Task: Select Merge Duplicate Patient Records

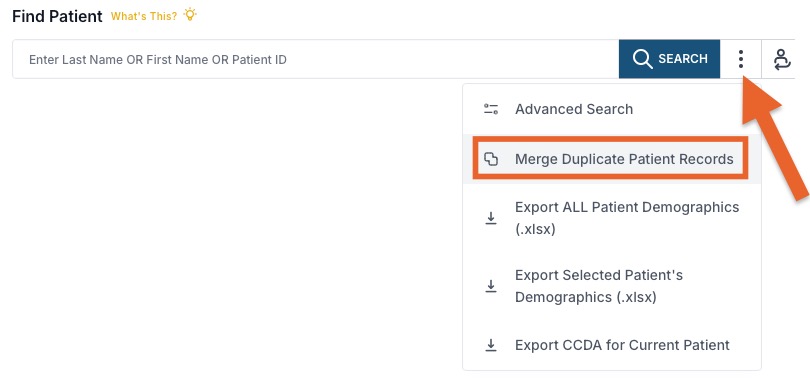Action: (612, 159)
